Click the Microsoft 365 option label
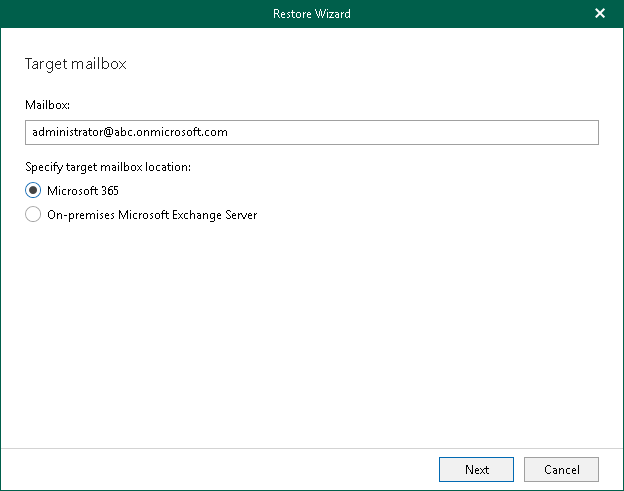This screenshot has width=624, height=491. click(83, 190)
